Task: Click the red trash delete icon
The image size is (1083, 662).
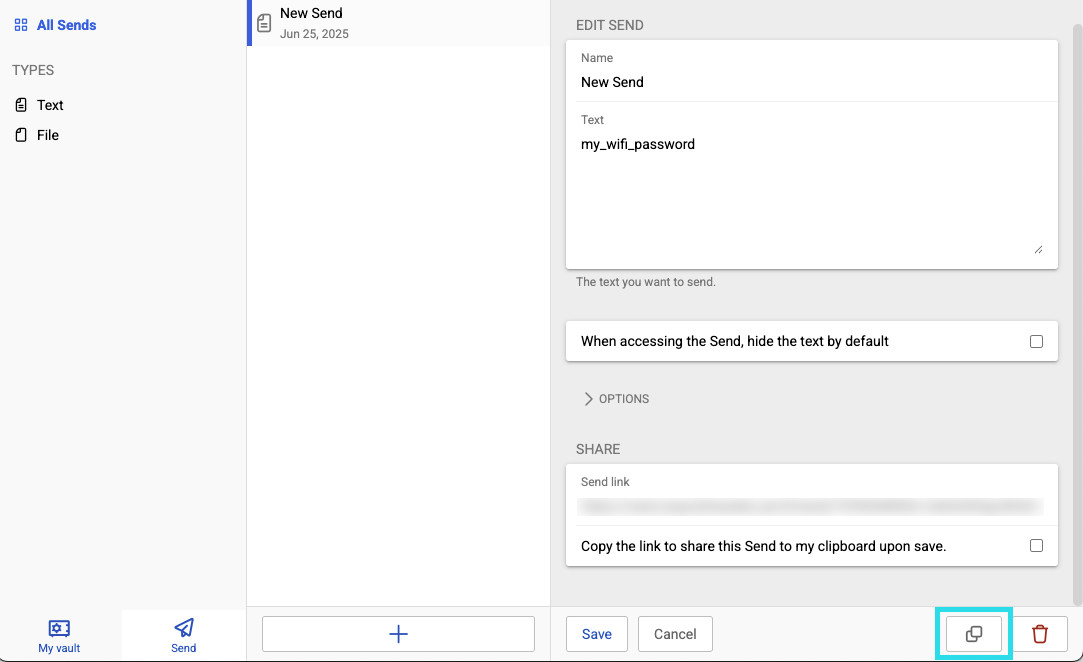Action: point(1040,634)
